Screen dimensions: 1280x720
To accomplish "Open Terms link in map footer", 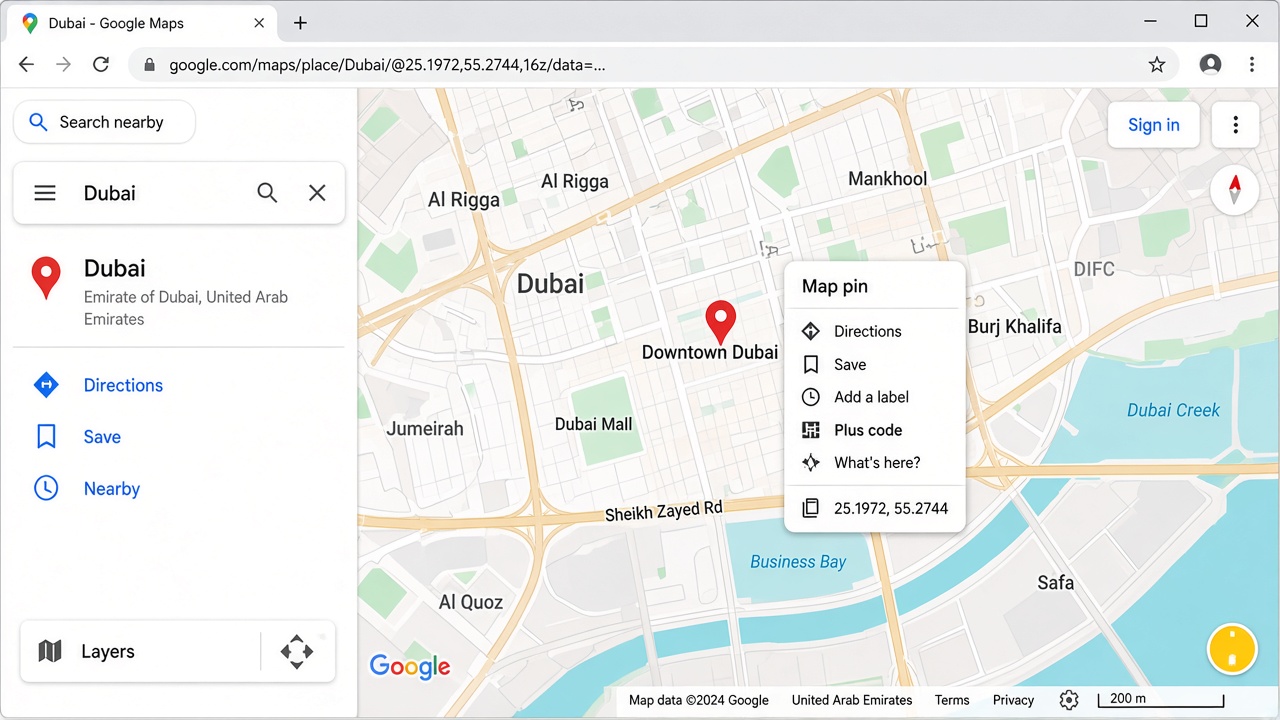I will (952, 700).
